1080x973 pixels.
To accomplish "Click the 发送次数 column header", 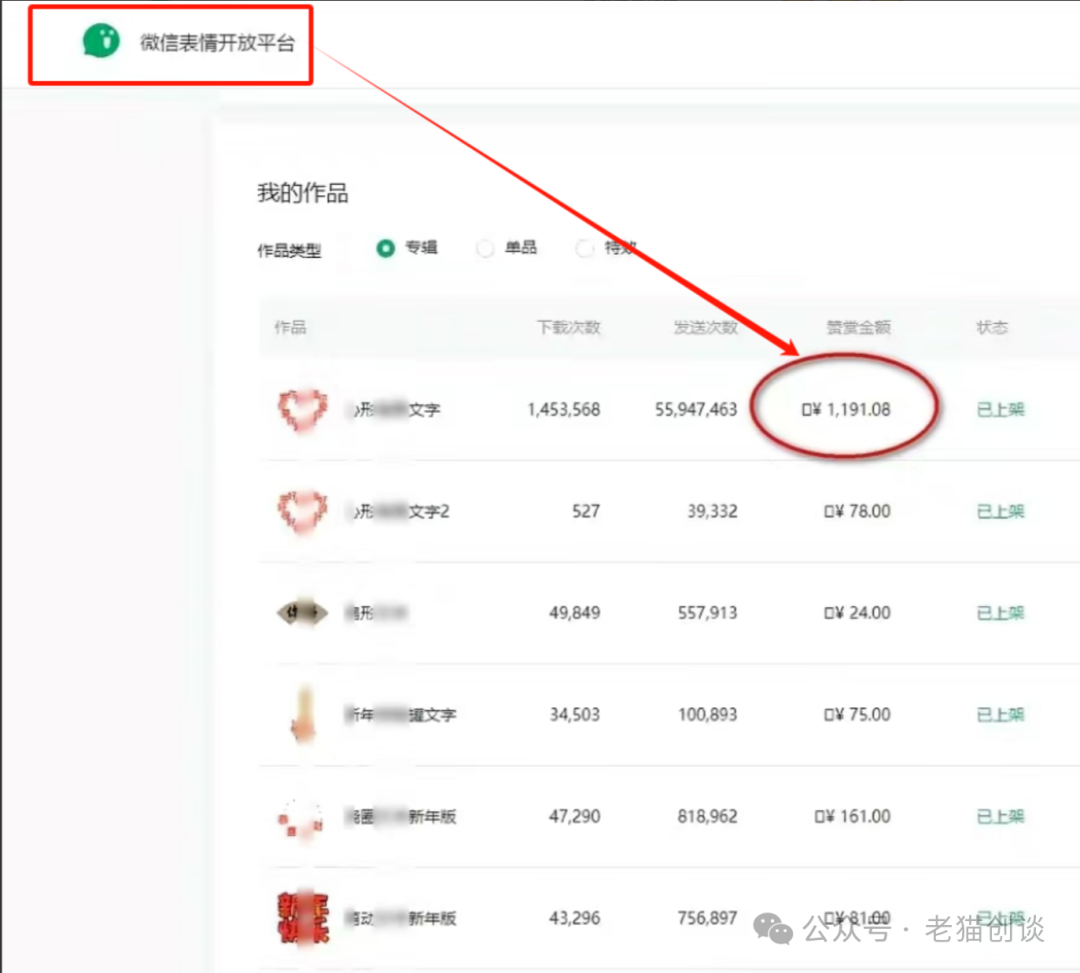I will pyautogui.click(x=705, y=327).
